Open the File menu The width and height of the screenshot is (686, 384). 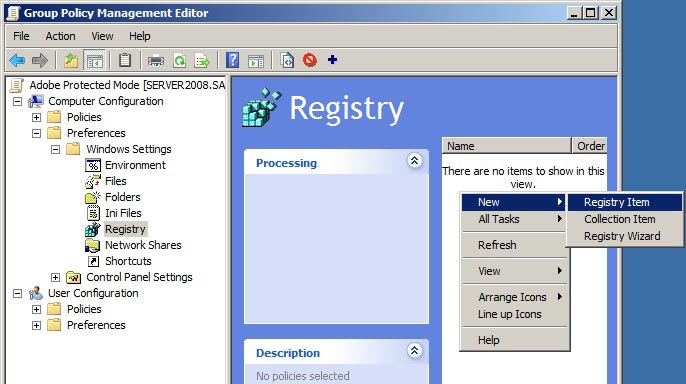(21, 36)
